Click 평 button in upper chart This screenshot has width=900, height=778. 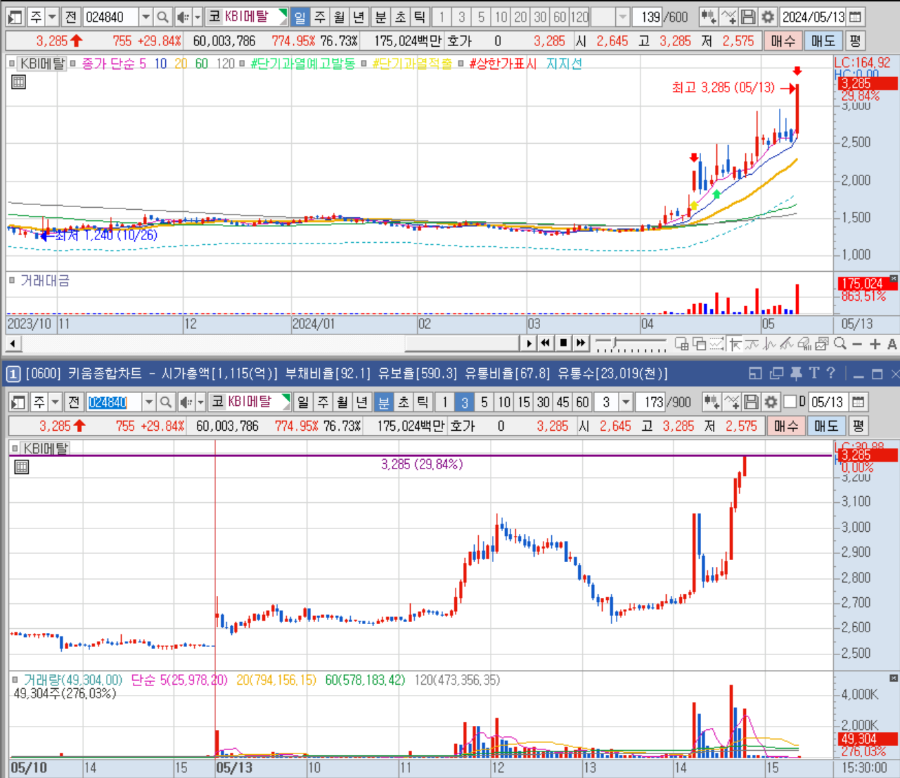[855, 41]
